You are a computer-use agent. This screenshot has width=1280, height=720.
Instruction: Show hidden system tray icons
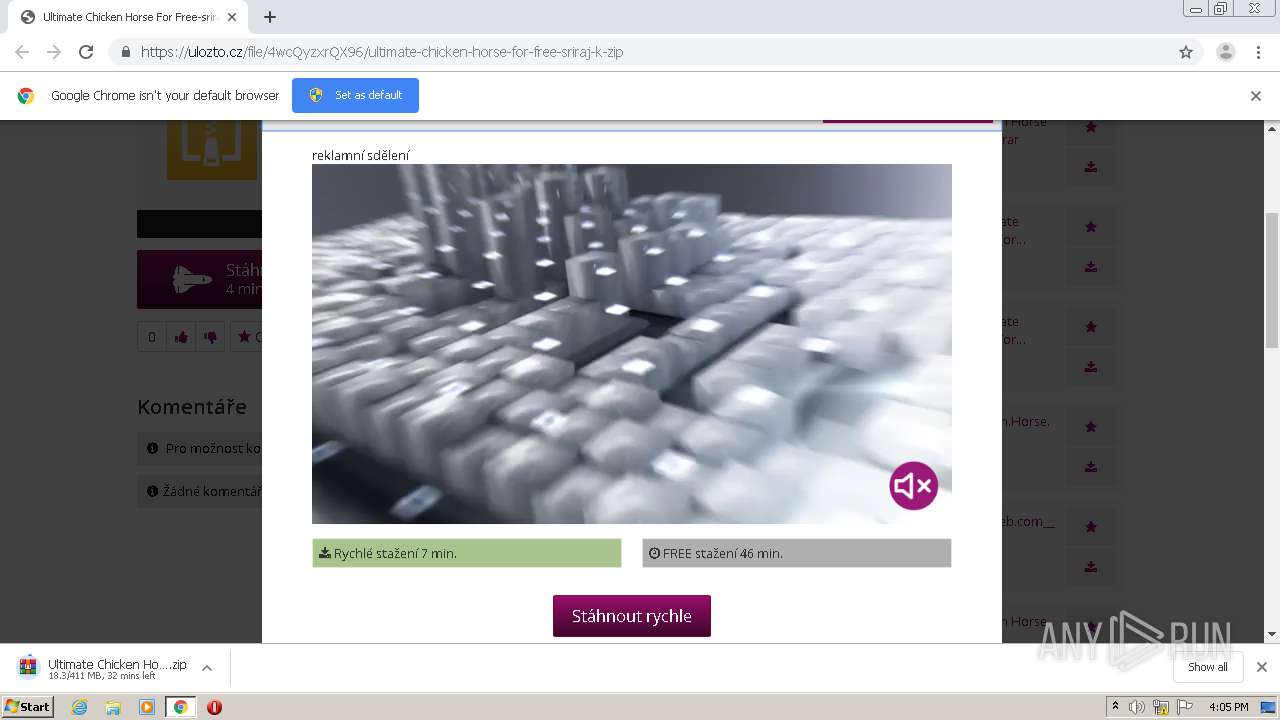point(1115,707)
